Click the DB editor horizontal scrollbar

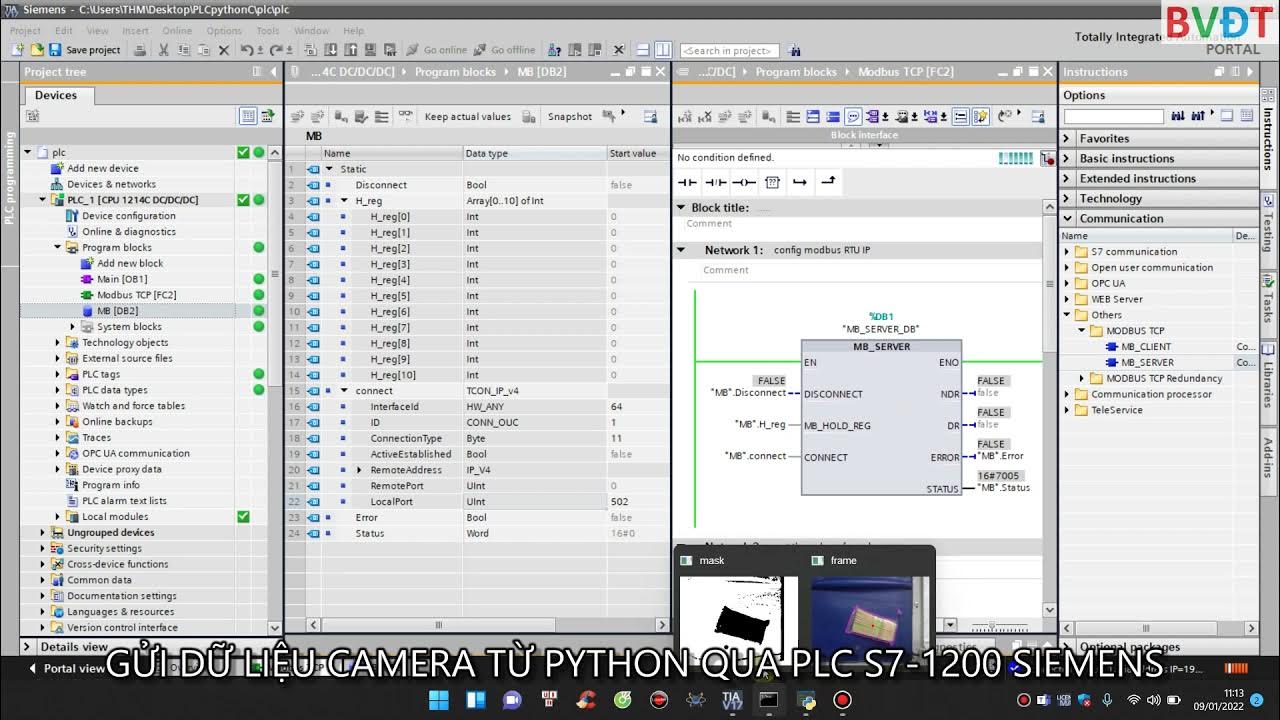(x=437, y=625)
